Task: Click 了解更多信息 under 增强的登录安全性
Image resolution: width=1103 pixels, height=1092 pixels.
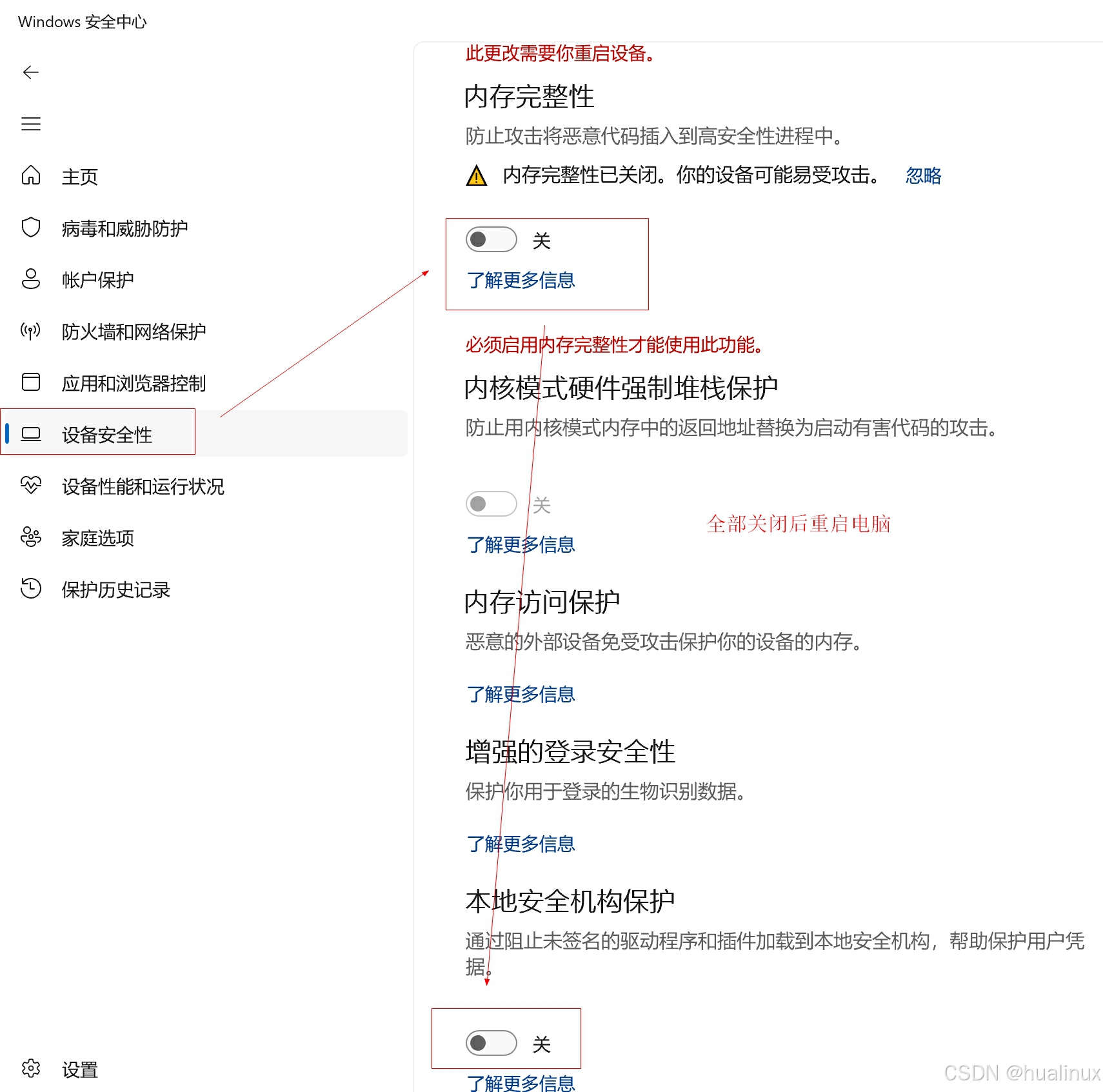Action: tap(521, 844)
